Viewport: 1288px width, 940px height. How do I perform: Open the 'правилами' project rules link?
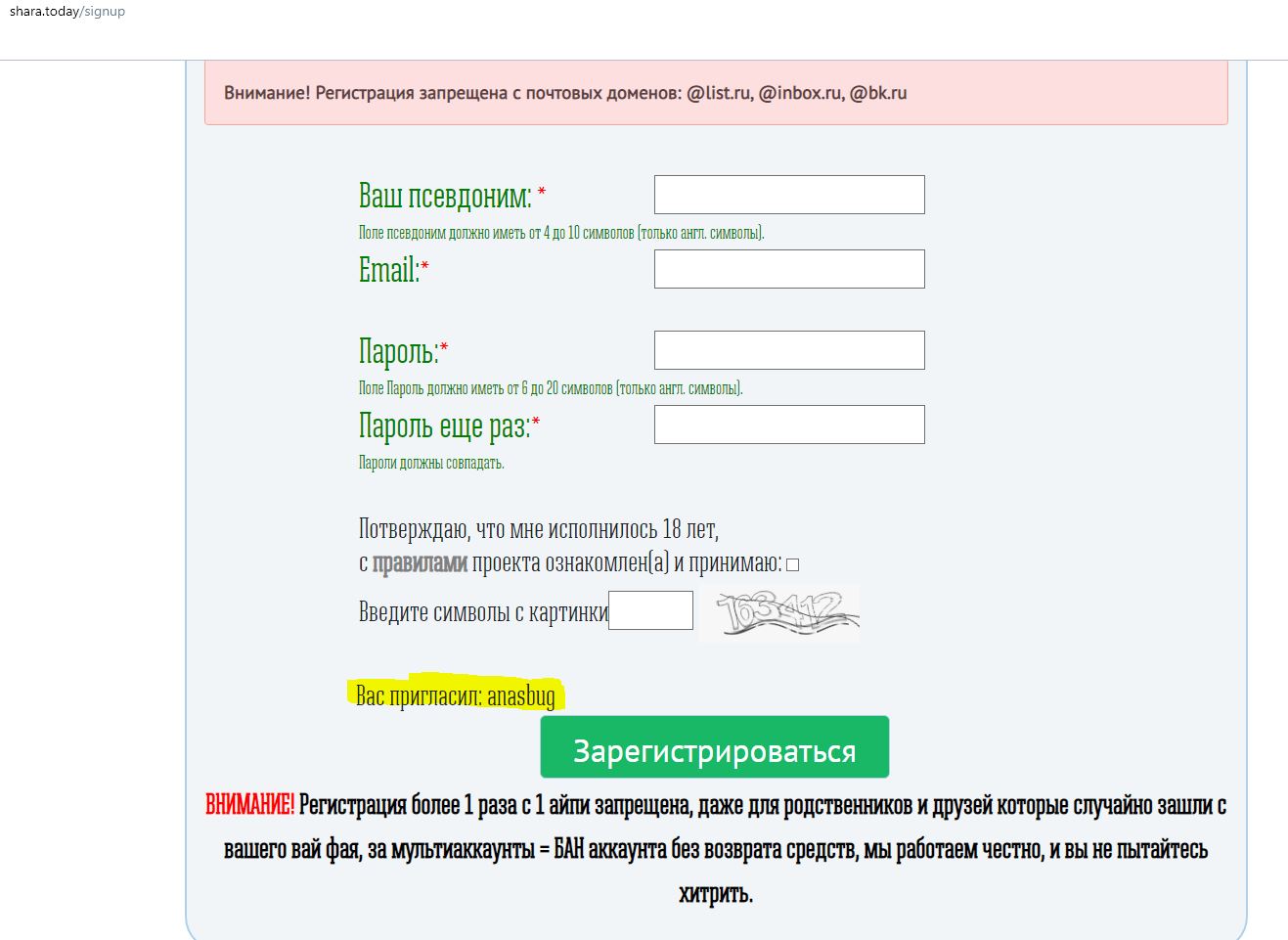tap(420, 563)
